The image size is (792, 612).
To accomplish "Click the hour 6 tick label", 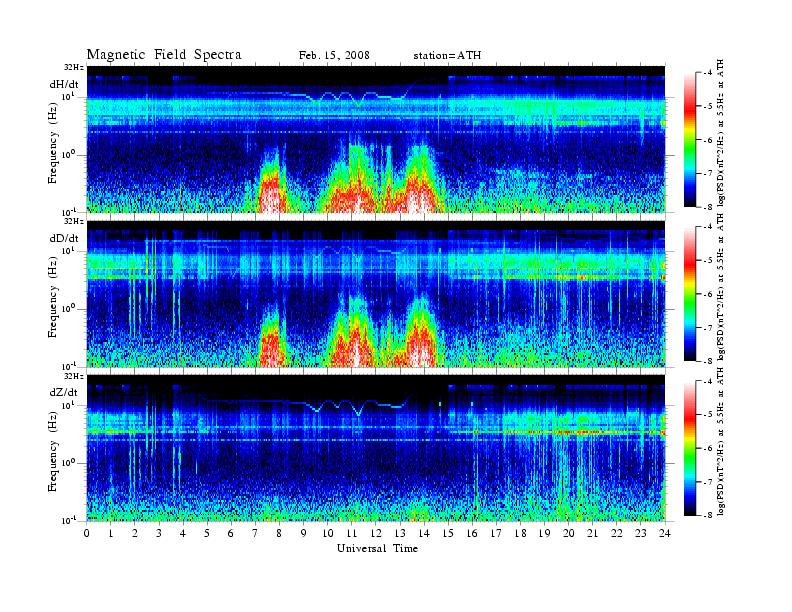I will pyautogui.click(x=231, y=534).
